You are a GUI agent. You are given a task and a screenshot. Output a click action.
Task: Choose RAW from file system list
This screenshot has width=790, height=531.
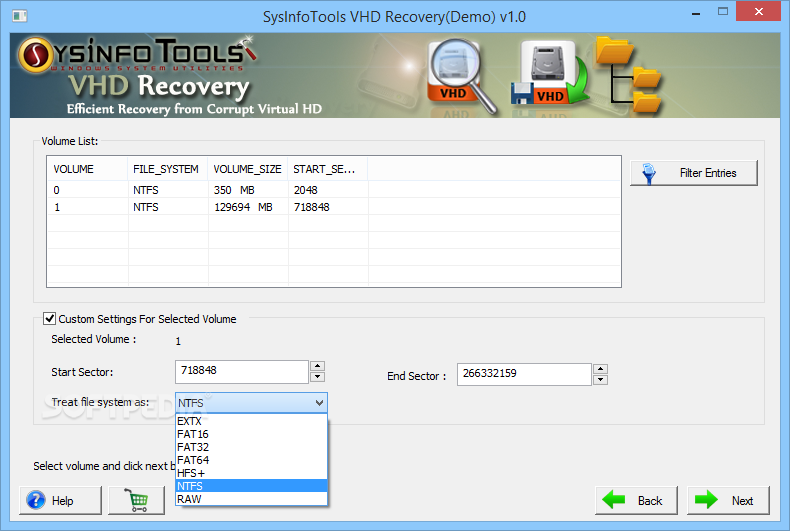point(252,499)
